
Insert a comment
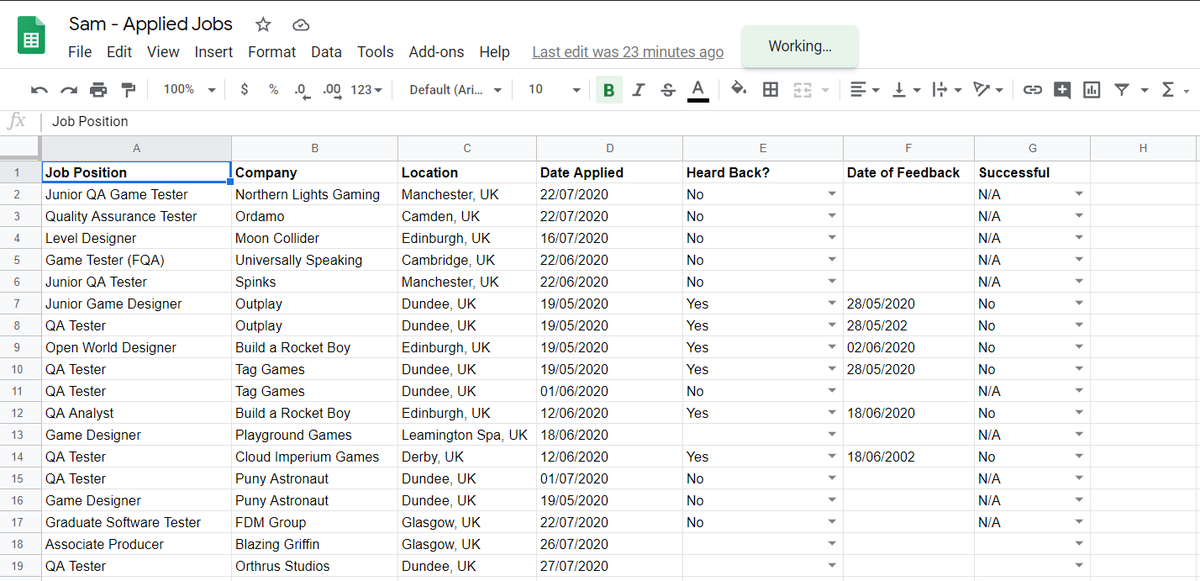[1062, 90]
